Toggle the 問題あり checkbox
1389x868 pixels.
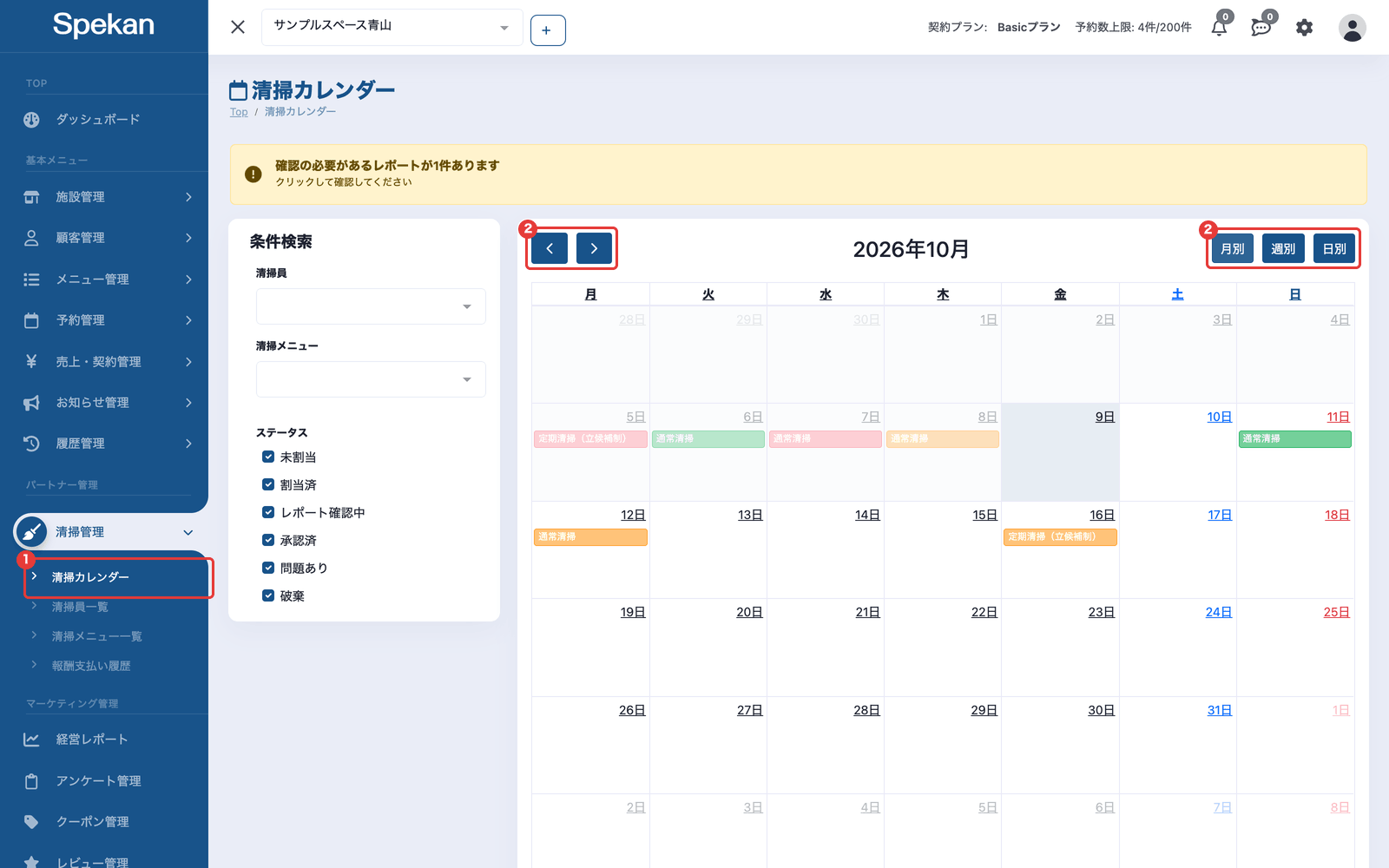coord(268,568)
